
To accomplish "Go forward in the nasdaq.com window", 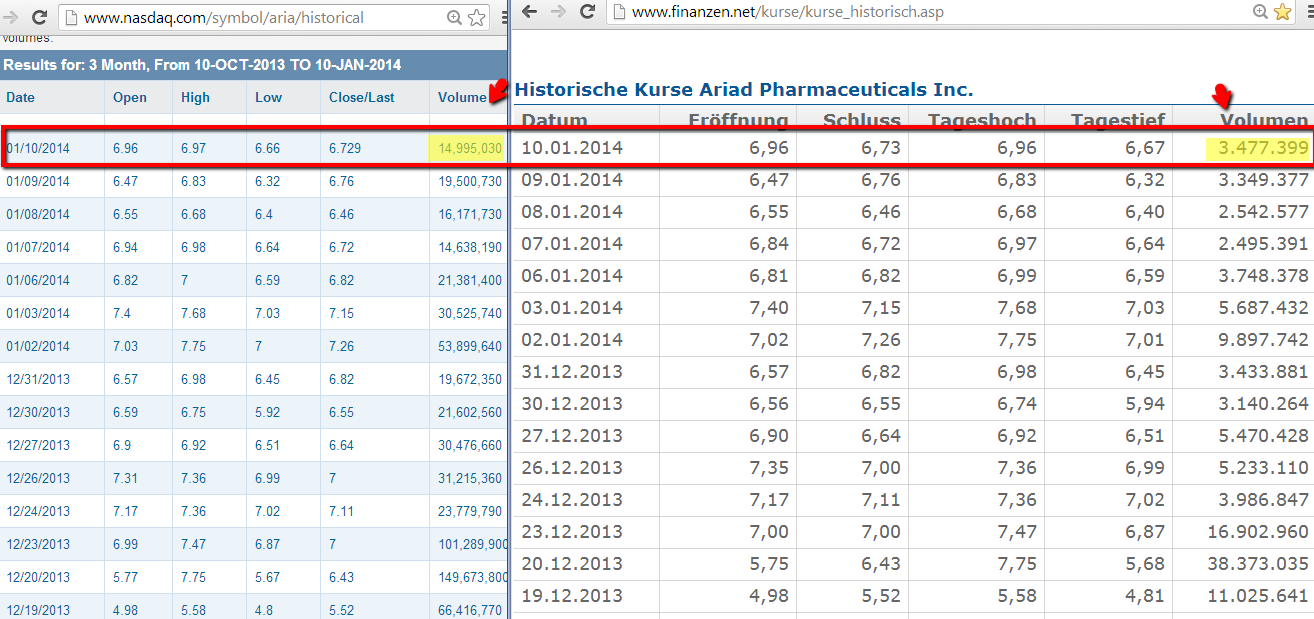I will pyautogui.click(x=9, y=17).
